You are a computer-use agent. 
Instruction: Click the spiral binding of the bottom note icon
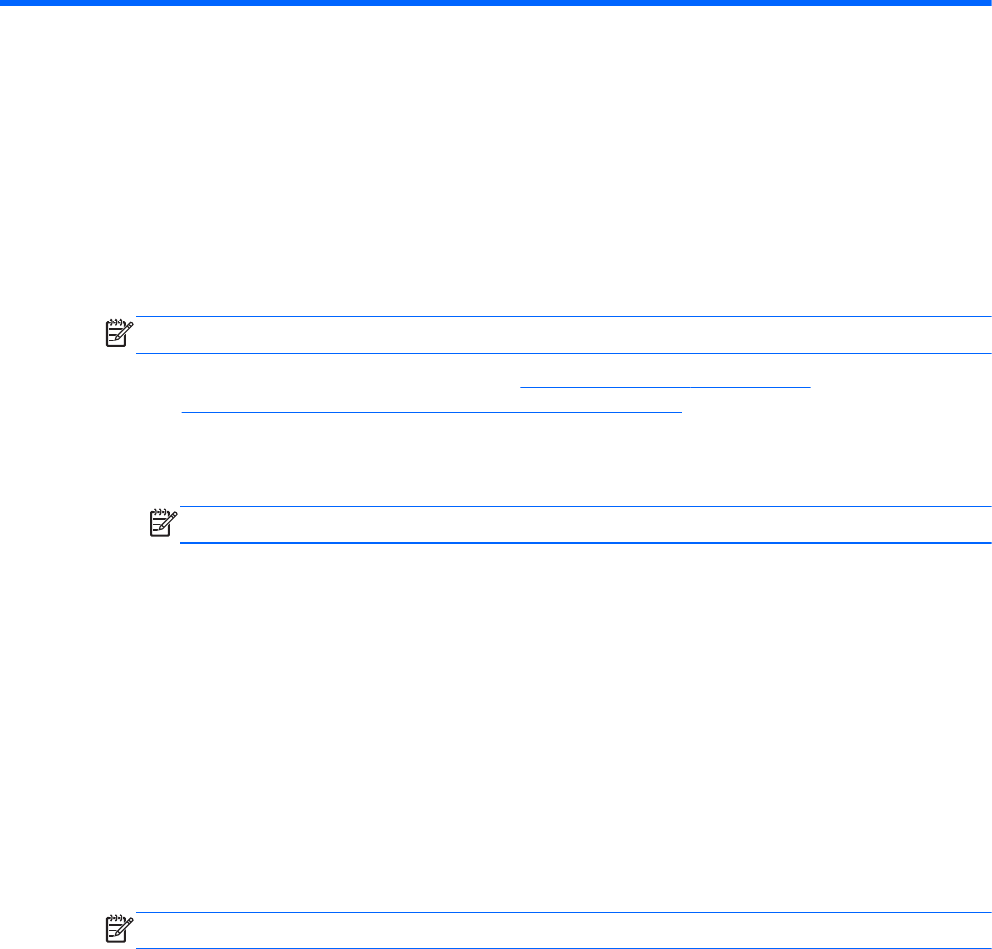pos(115,918)
